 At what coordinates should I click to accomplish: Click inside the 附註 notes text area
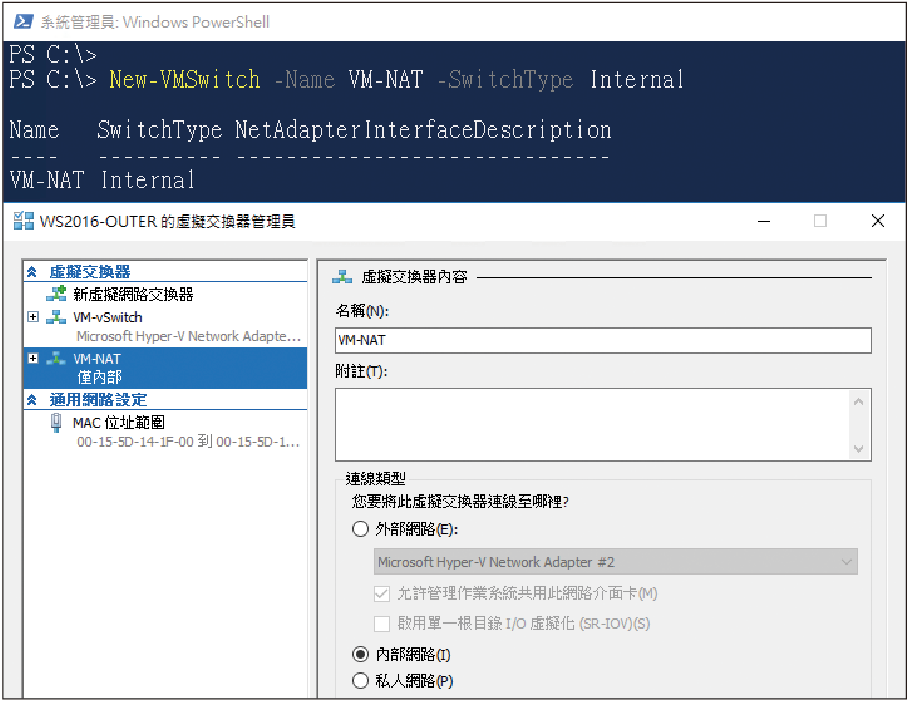[x=592, y=425]
